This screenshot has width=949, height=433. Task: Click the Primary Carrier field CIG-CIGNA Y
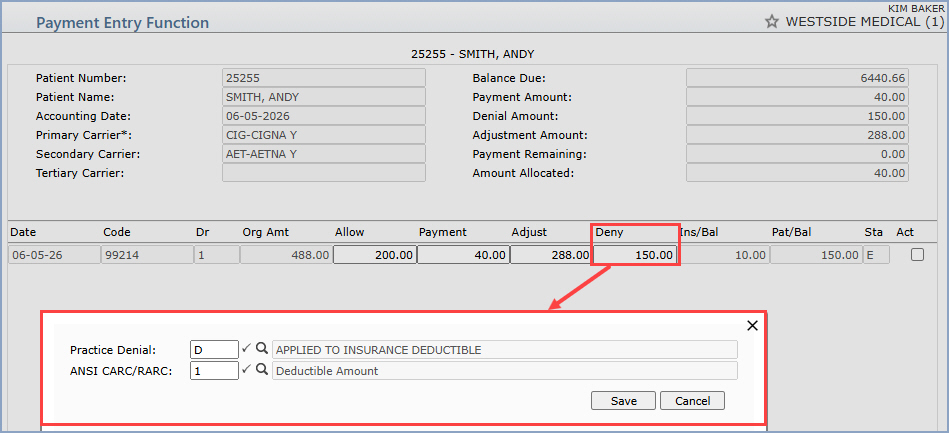(x=324, y=134)
